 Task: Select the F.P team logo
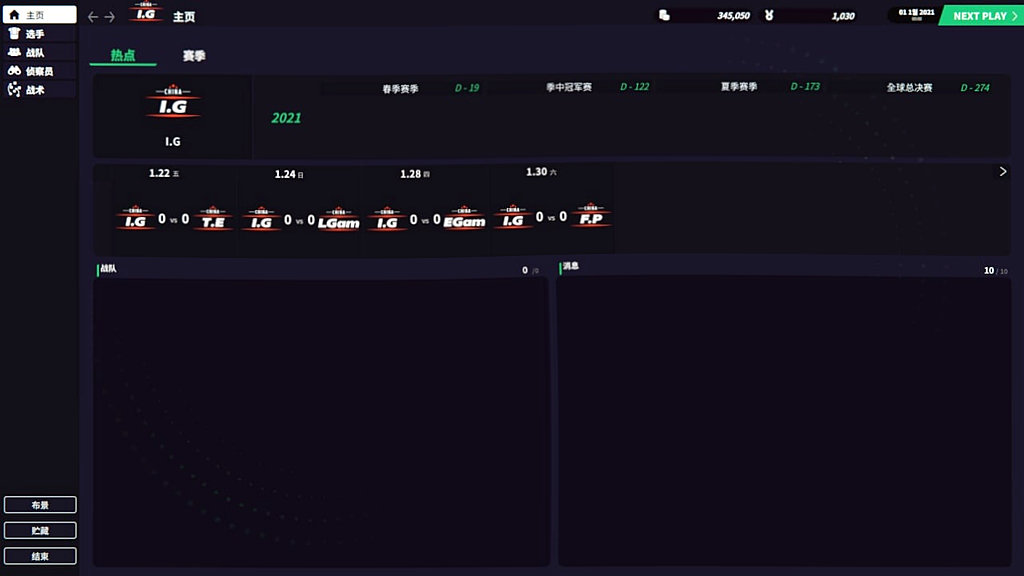tap(590, 216)
